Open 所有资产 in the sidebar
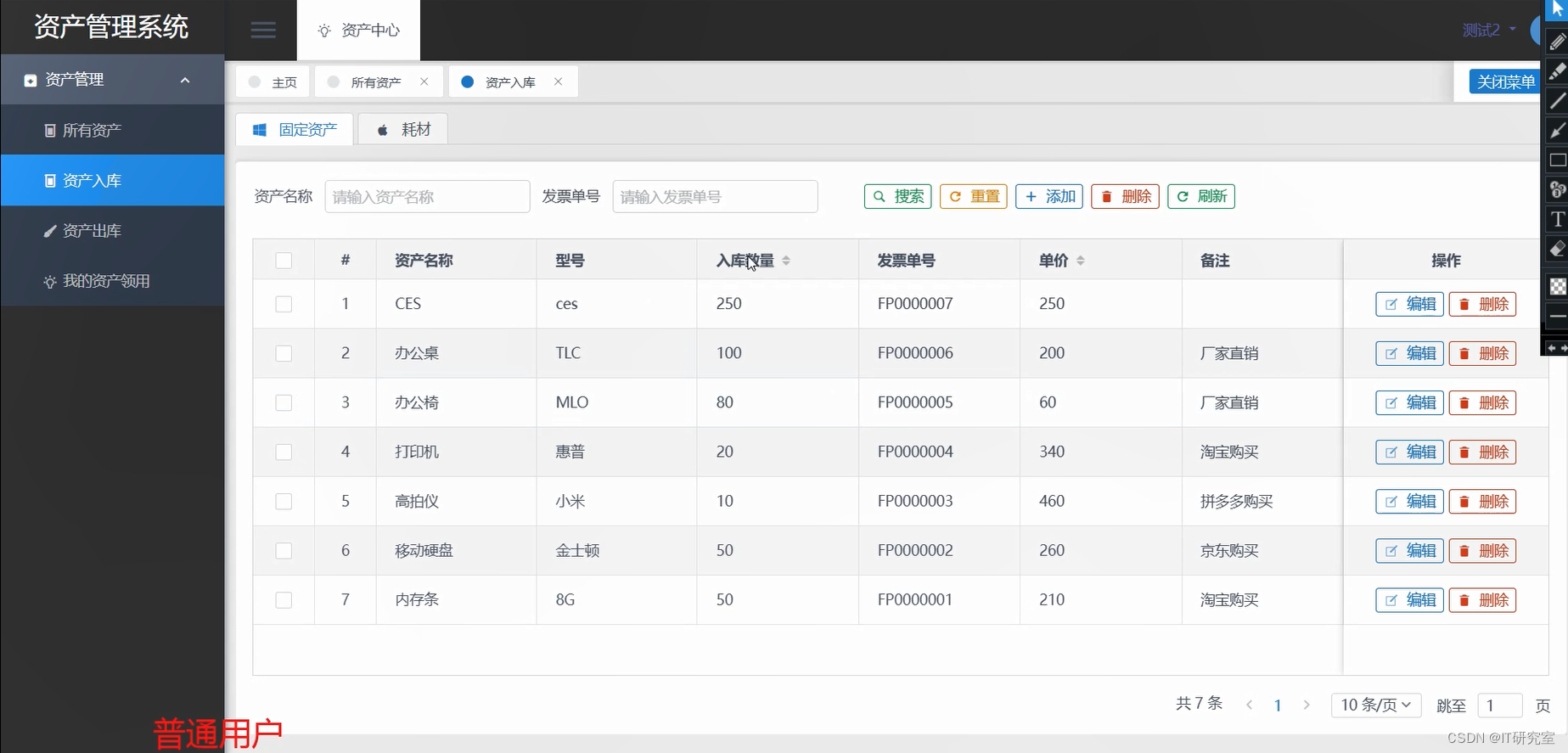 pos(112,130)
